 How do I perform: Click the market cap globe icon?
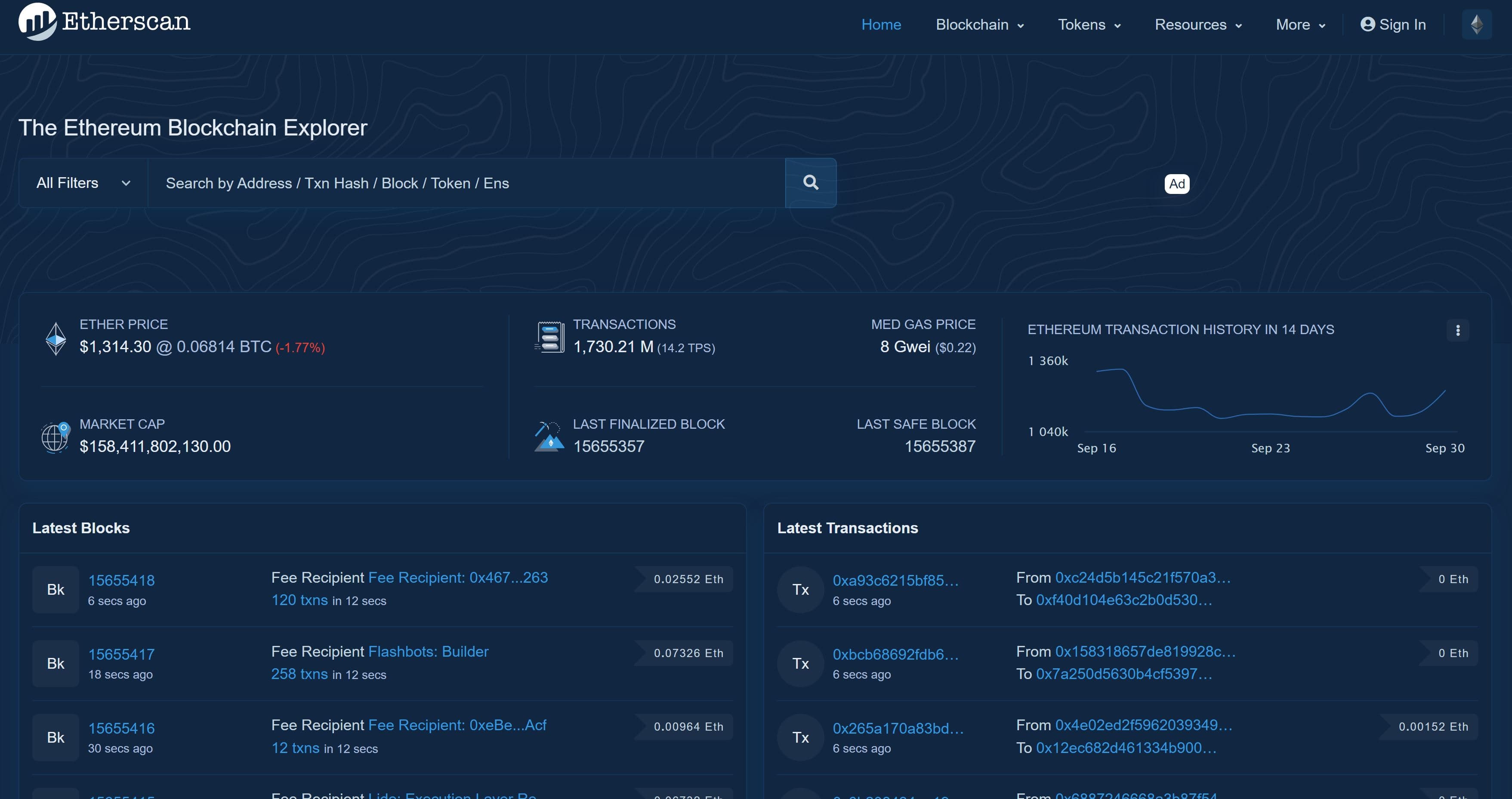(x=55, y=437)
